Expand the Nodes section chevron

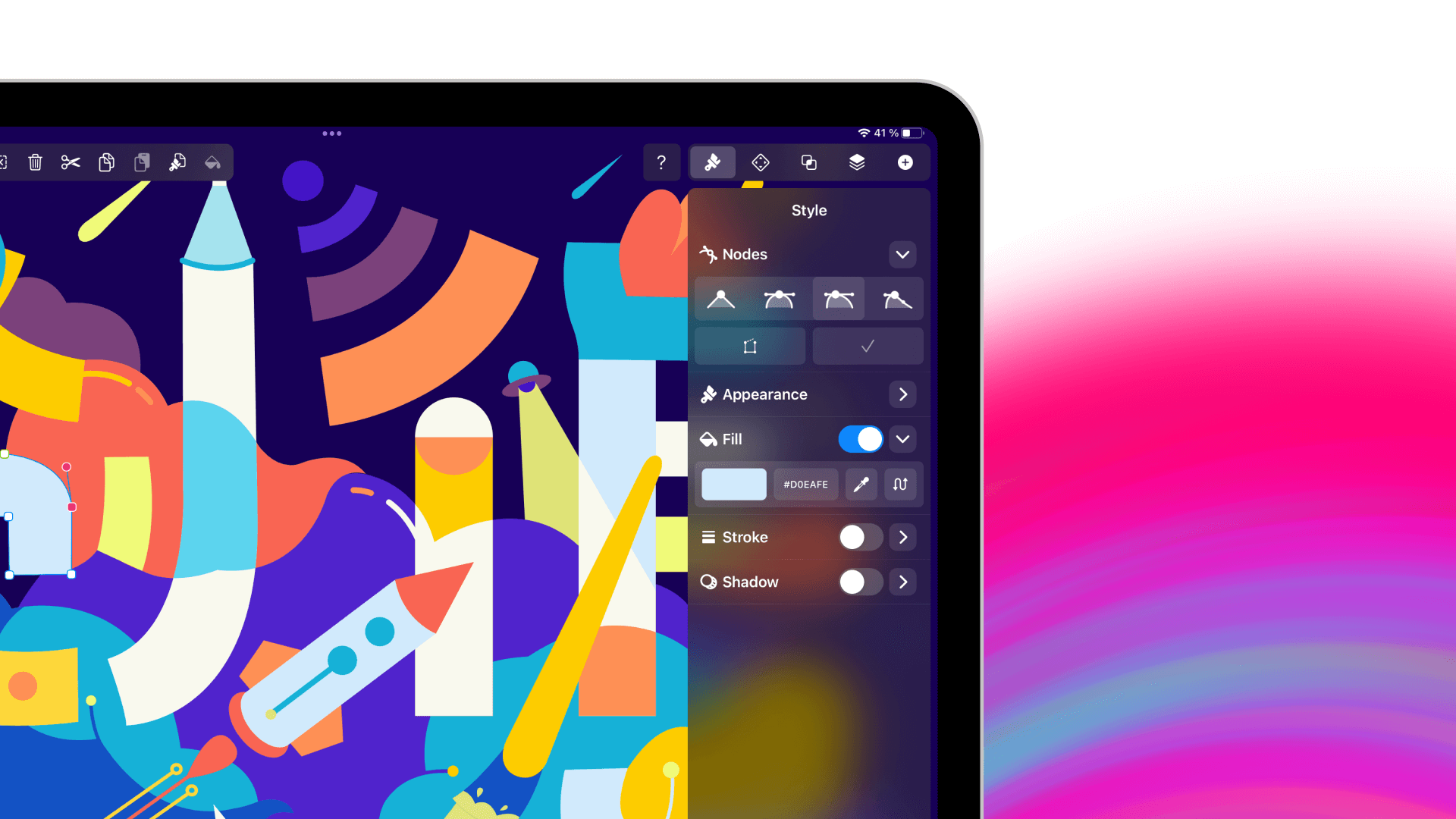(x=902, y=254)
